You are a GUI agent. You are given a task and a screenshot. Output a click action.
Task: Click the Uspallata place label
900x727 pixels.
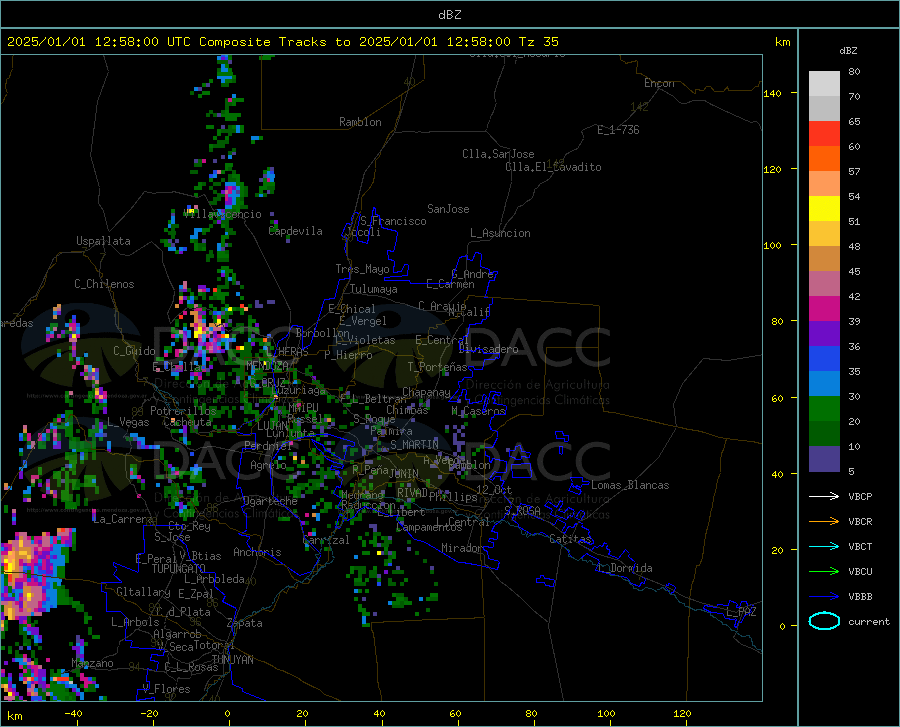point(103,241)
